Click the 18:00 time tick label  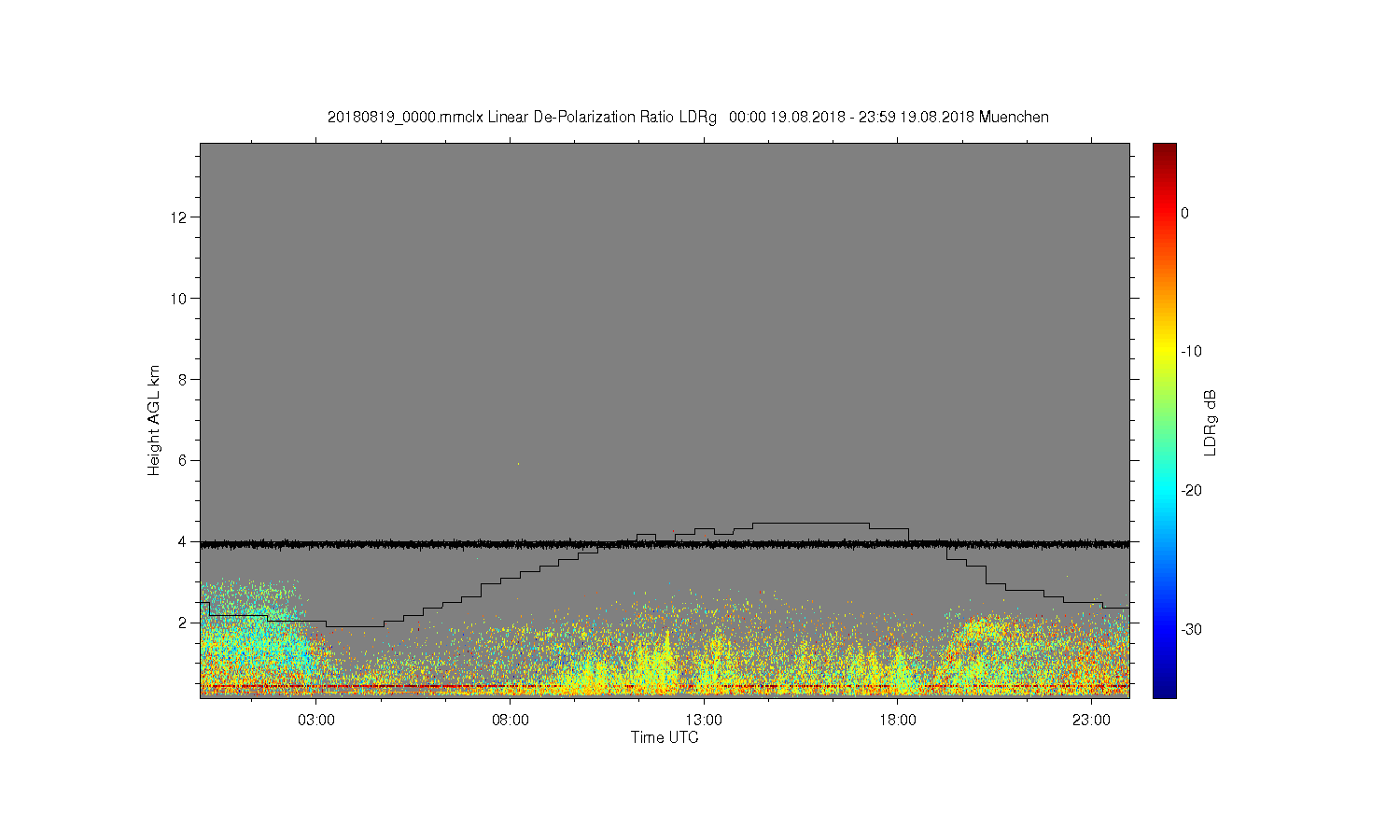(x=898, y=721)
